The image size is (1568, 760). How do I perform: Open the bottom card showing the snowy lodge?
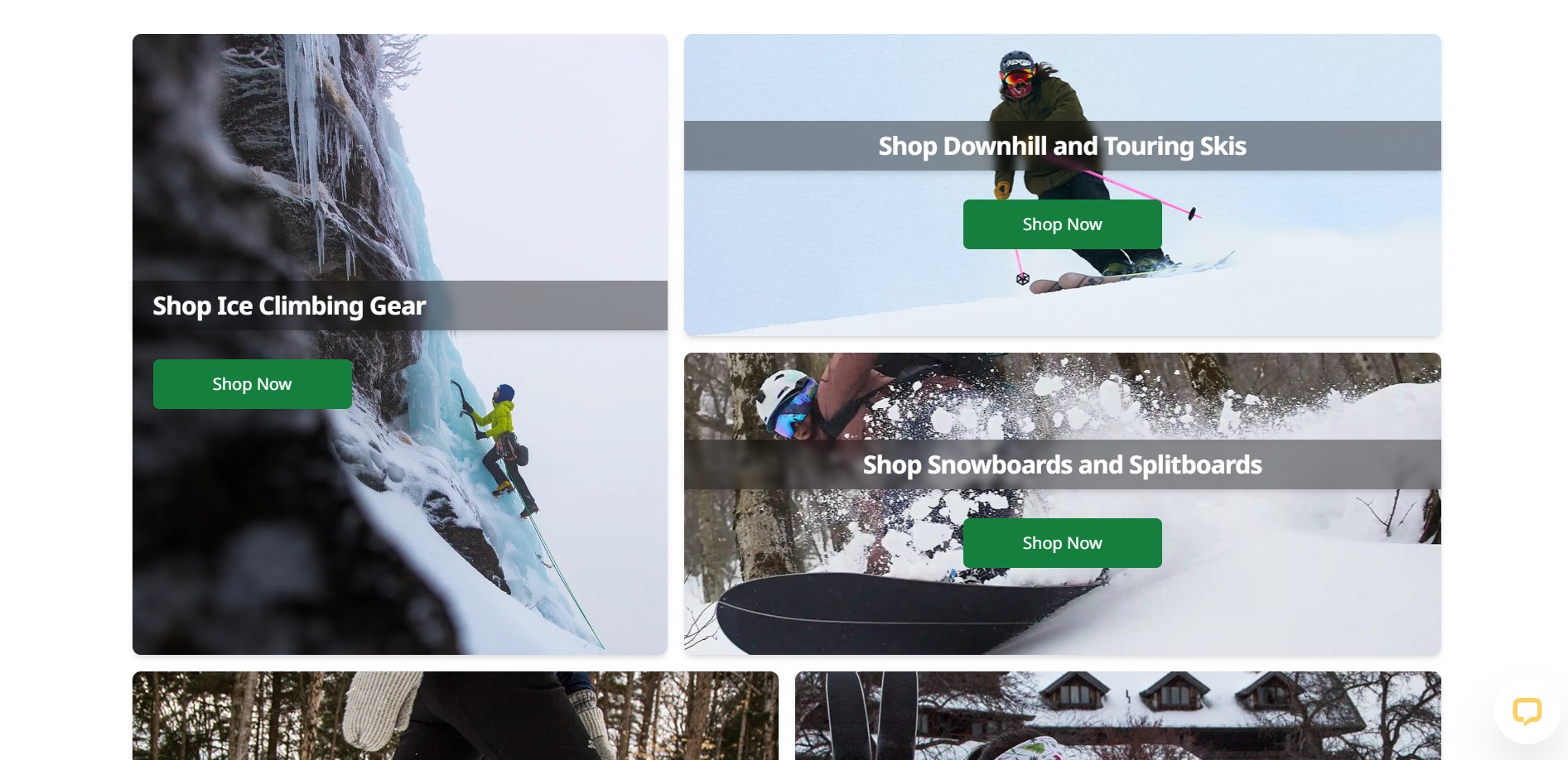point(1118,716)
